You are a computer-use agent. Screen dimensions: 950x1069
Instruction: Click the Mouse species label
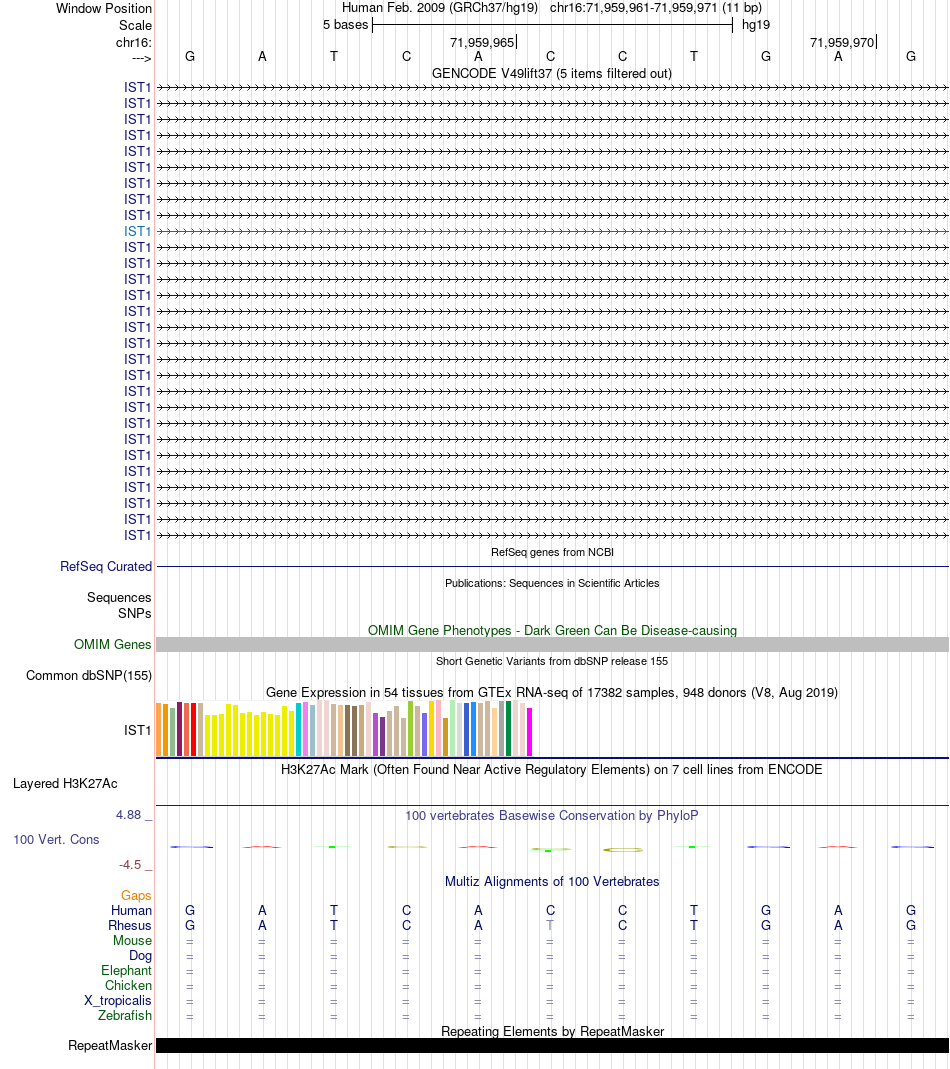[132, 940]
